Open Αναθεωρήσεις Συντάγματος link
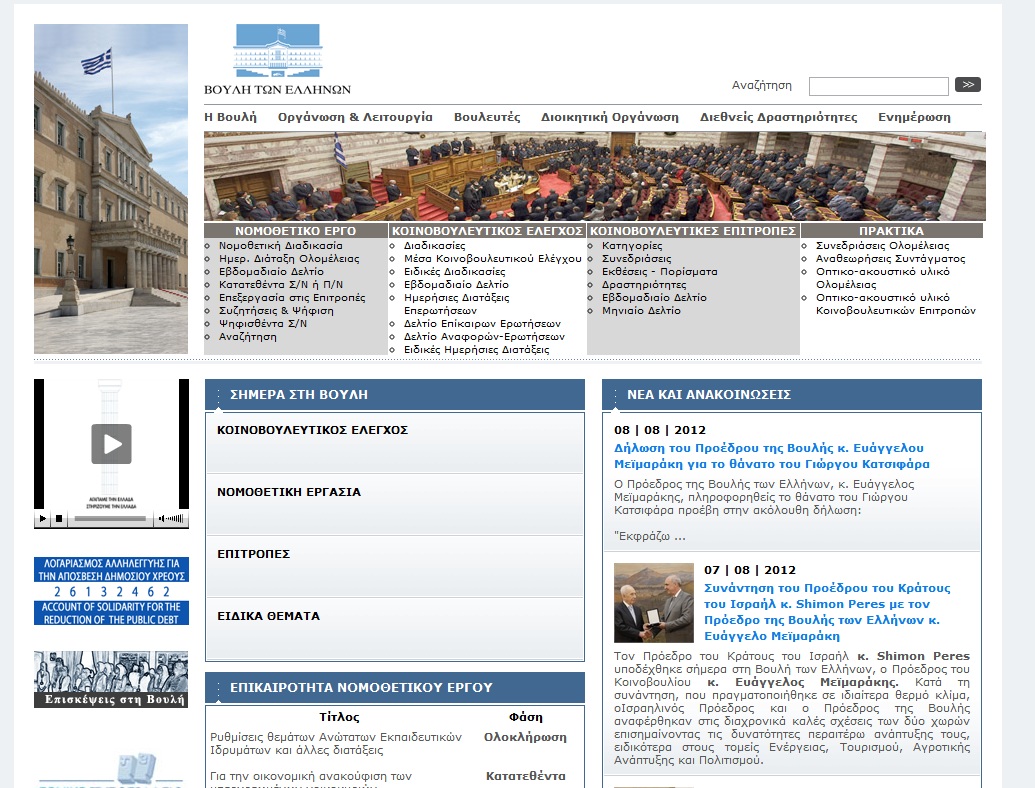1035x788 pixels. pos(890,259)
